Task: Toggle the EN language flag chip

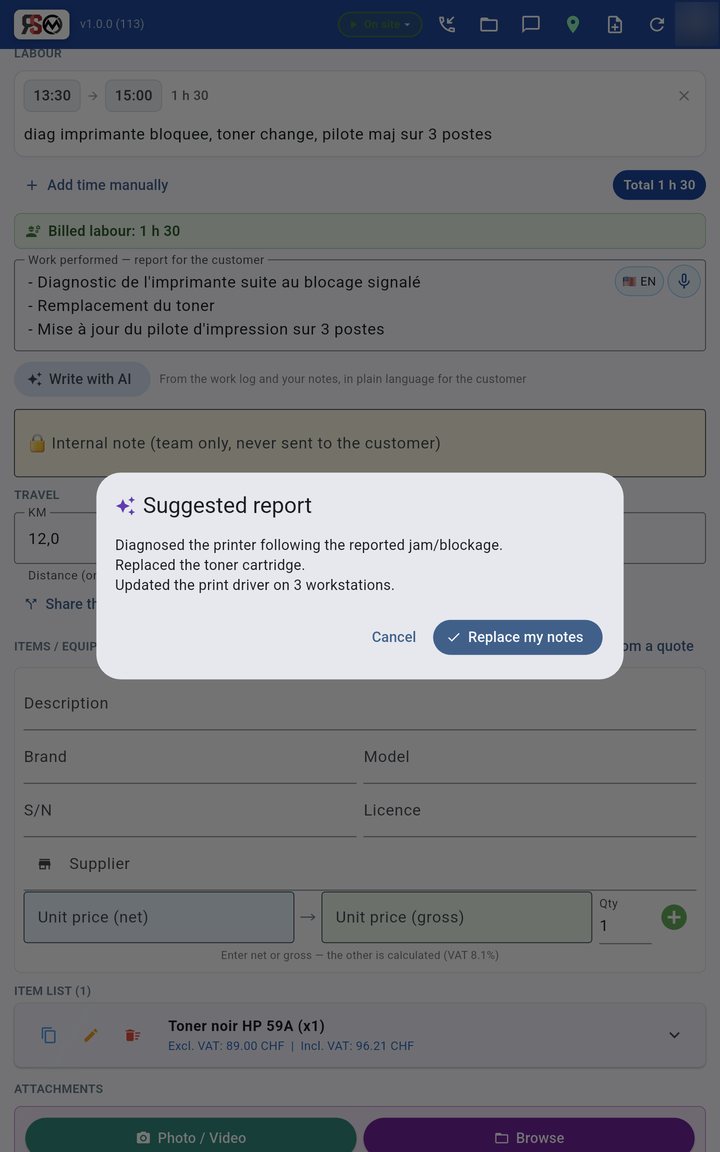Action: point(639,281)
